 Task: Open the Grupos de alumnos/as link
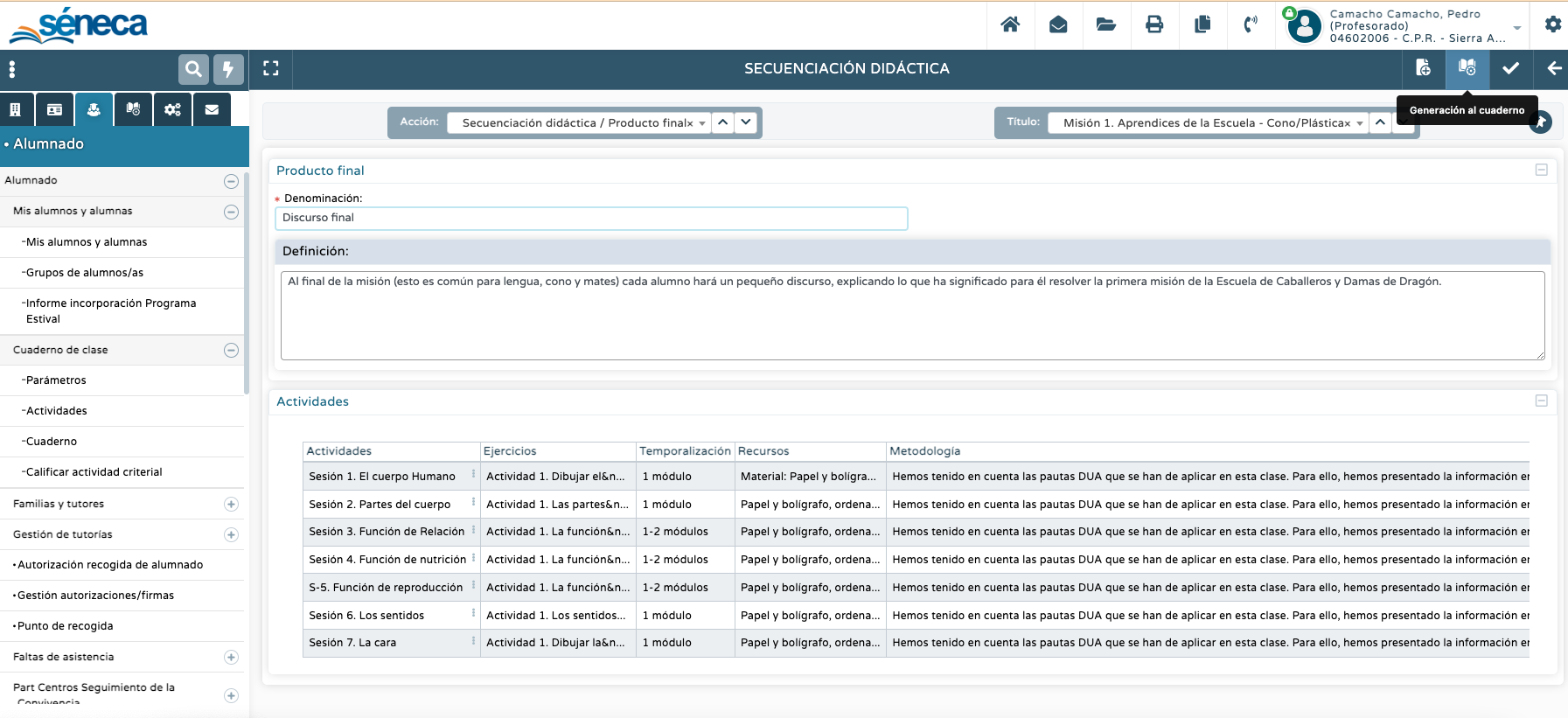tap(85, 273)
